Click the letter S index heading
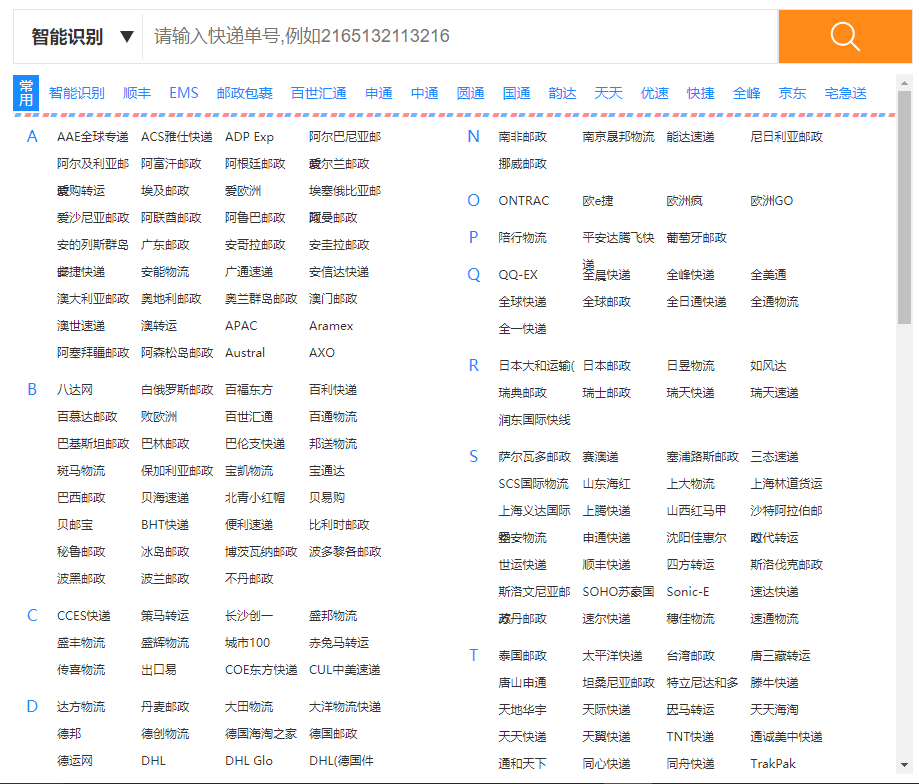The image size is (919, 784). pyautogui.click(x=474, y=457)
